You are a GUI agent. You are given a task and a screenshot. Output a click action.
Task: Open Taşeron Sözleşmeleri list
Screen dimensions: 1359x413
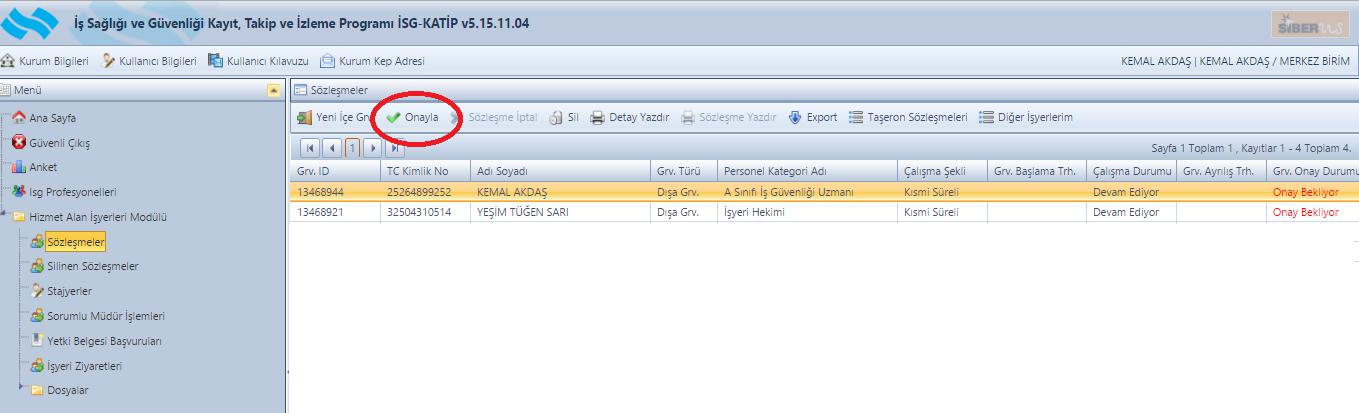coord(908,117)
